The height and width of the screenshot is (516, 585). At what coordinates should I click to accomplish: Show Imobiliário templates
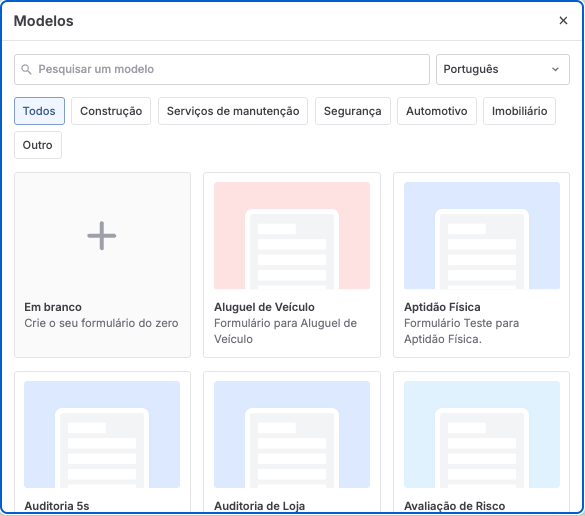(x=519, y=111)
